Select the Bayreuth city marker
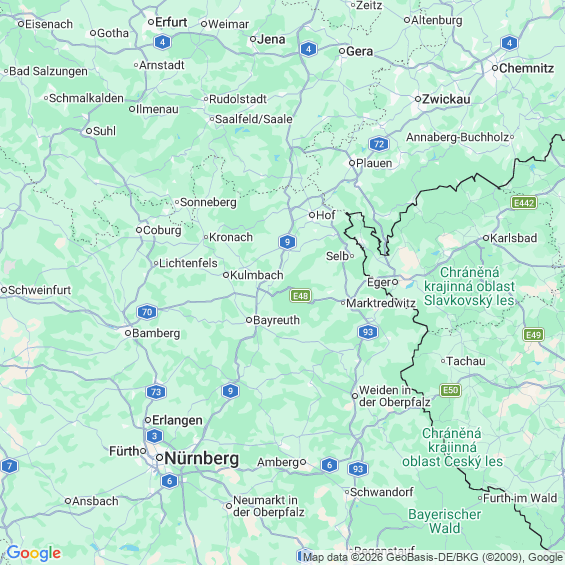Image resolution: width=565 pixels, height=565 pixels. point(249,320)
